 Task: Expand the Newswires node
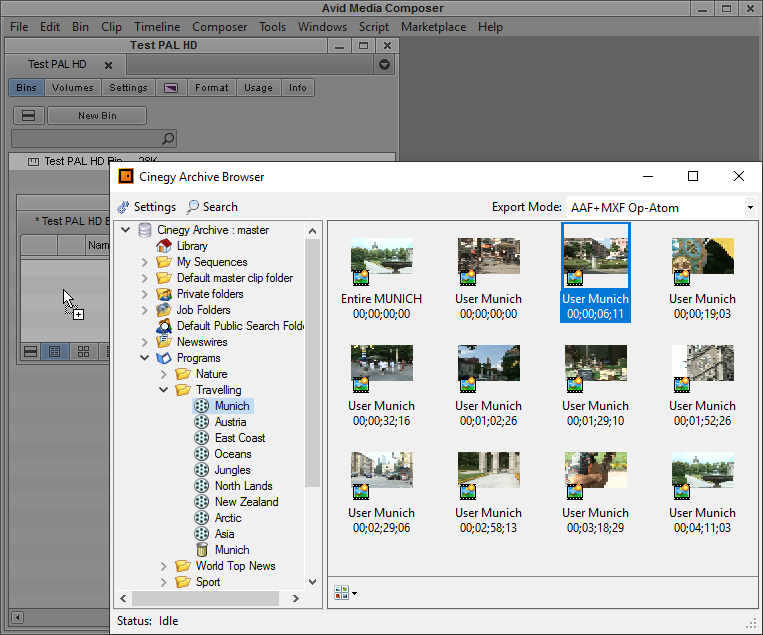(145, 342)
